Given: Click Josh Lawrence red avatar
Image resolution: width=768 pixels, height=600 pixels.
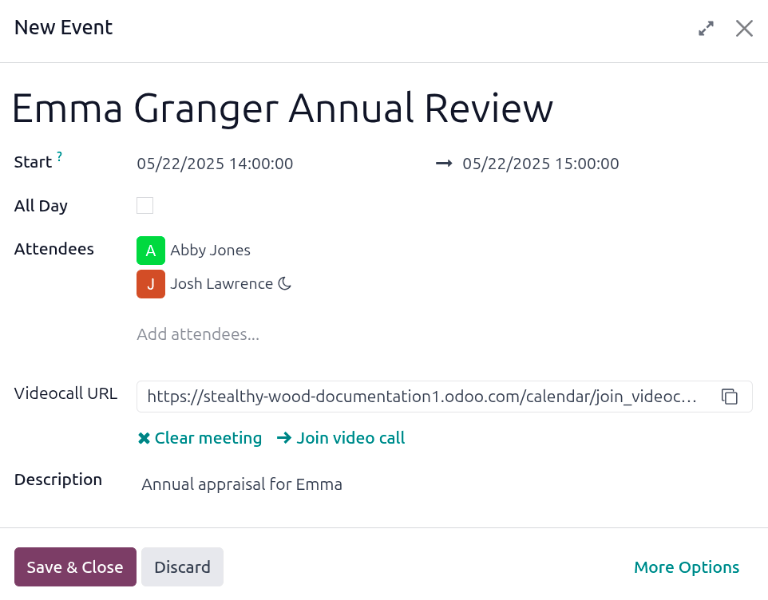Looking at the screenshot, I should point(150,284).
